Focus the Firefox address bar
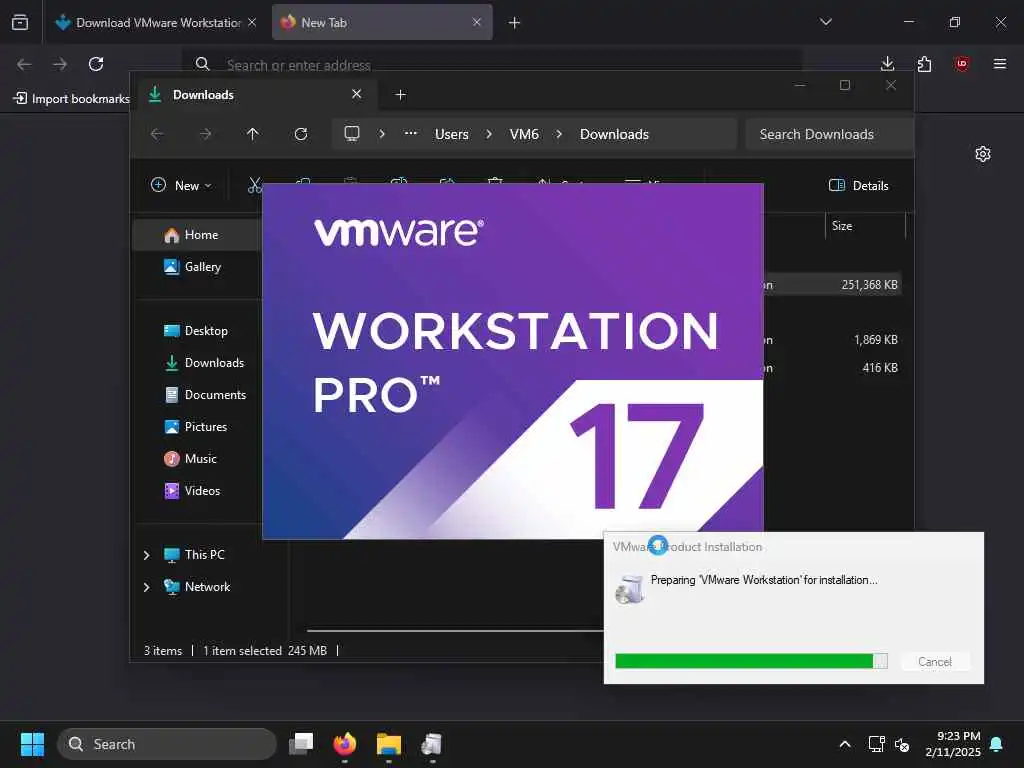 (493, 64)
